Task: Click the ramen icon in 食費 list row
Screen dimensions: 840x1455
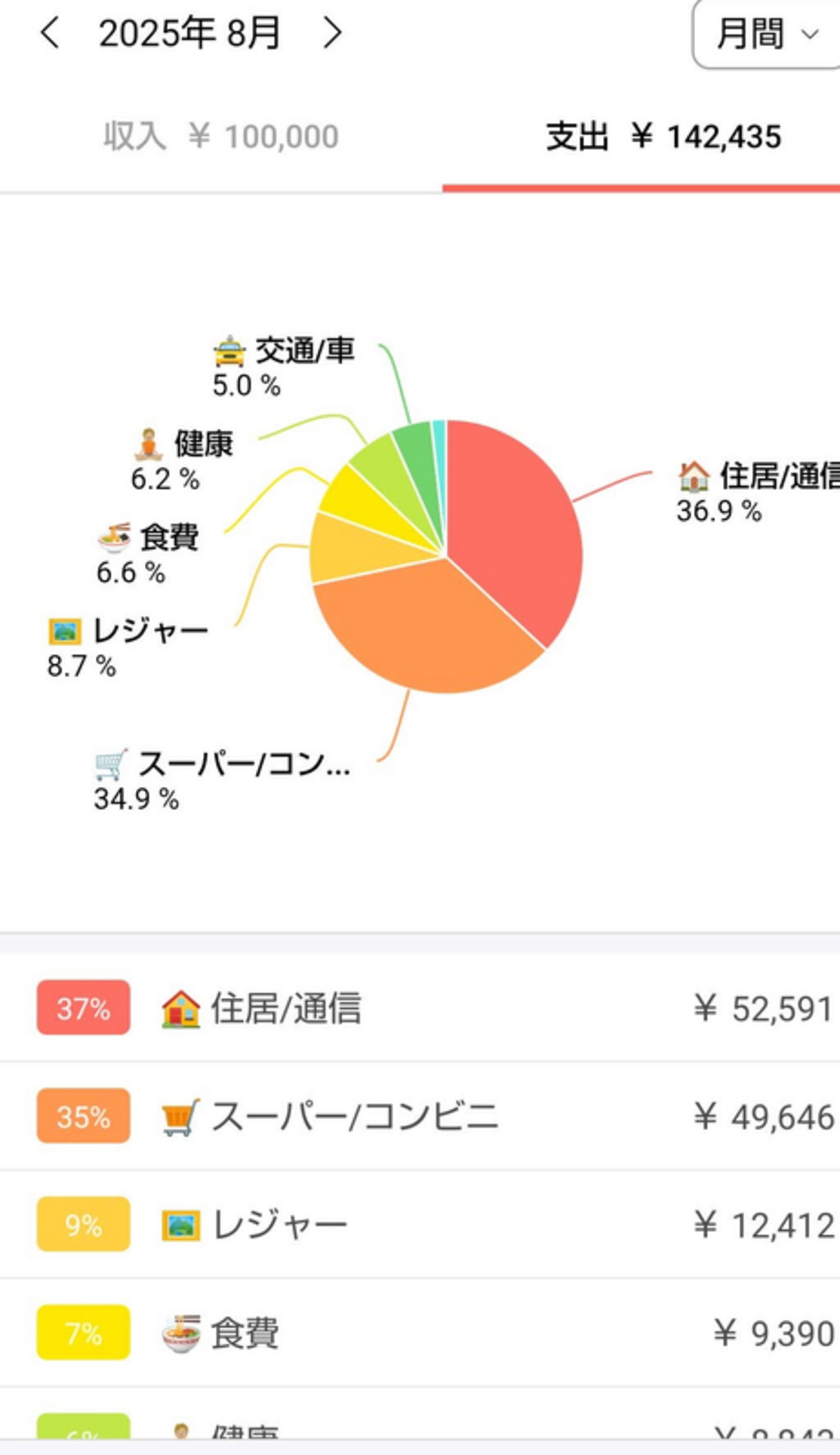Action: pos(181,1333)
